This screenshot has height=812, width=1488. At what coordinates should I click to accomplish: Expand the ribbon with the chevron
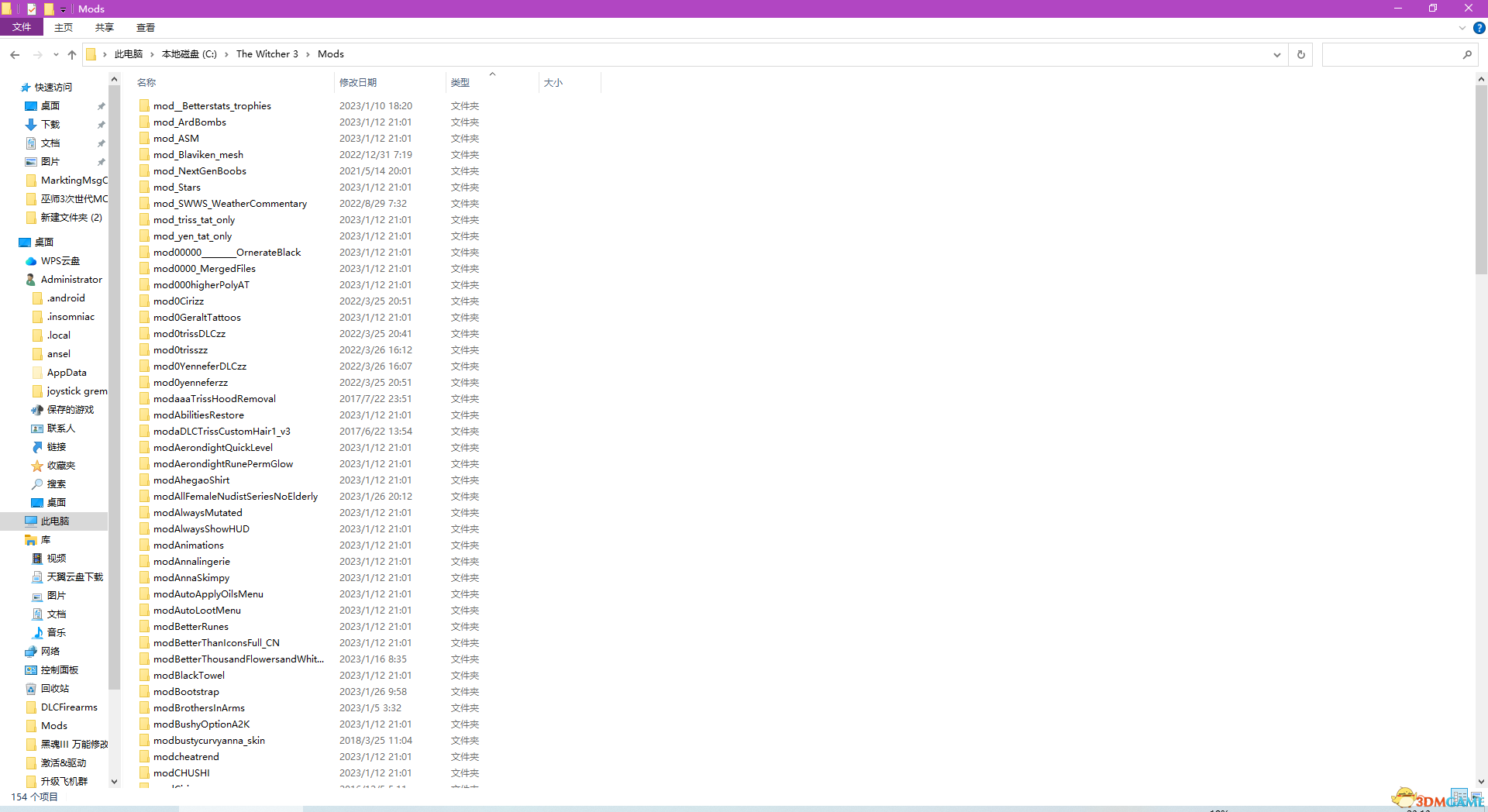coord(1462,28)
